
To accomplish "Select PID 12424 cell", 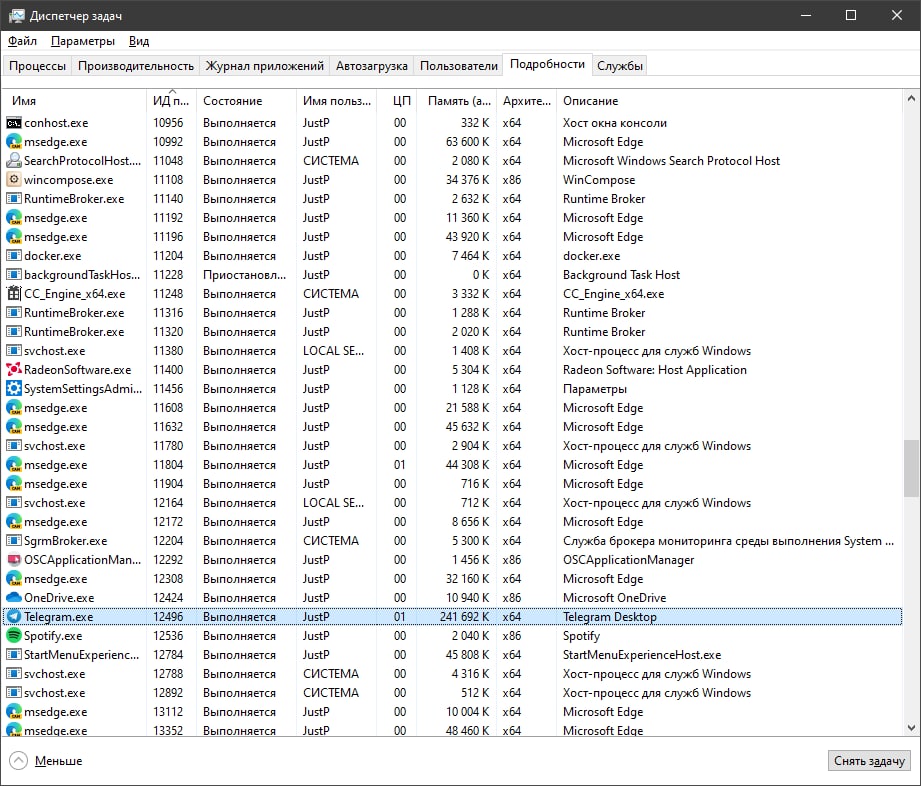I will [168, 597].
